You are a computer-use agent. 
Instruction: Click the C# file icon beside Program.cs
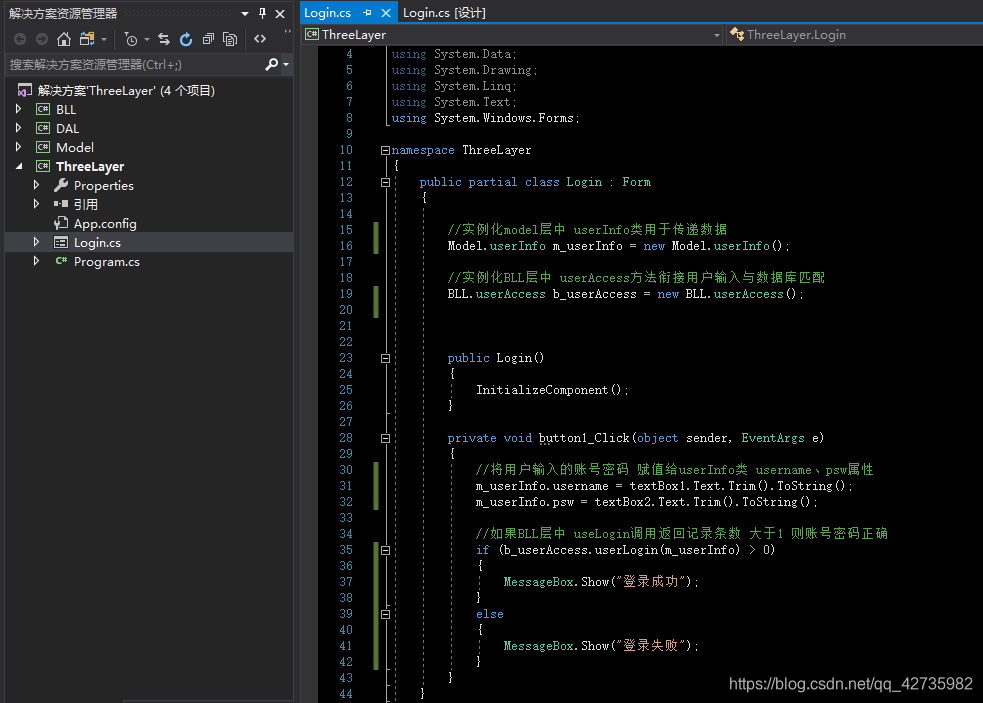coord(61,261)
